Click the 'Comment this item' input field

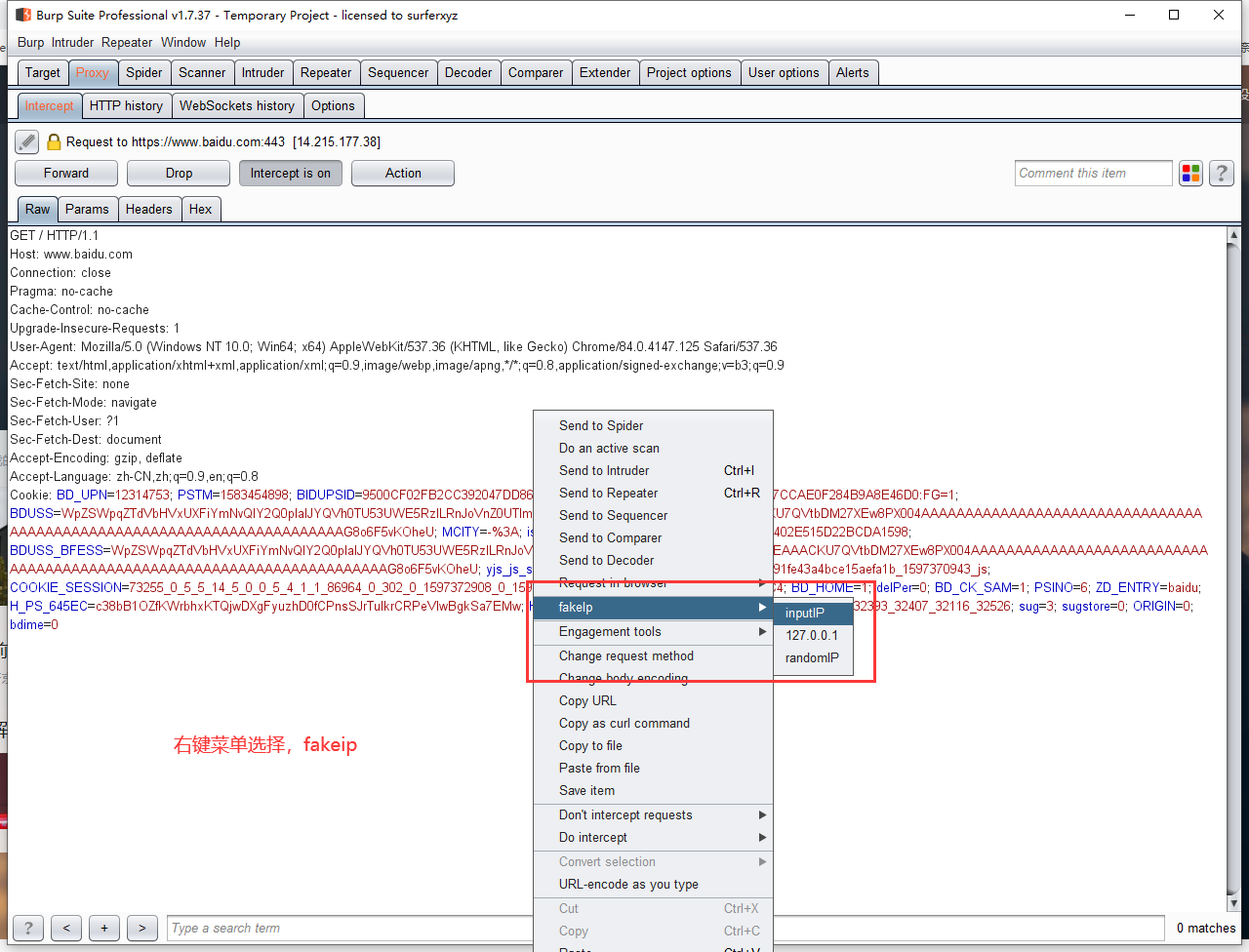point(1093,173)
